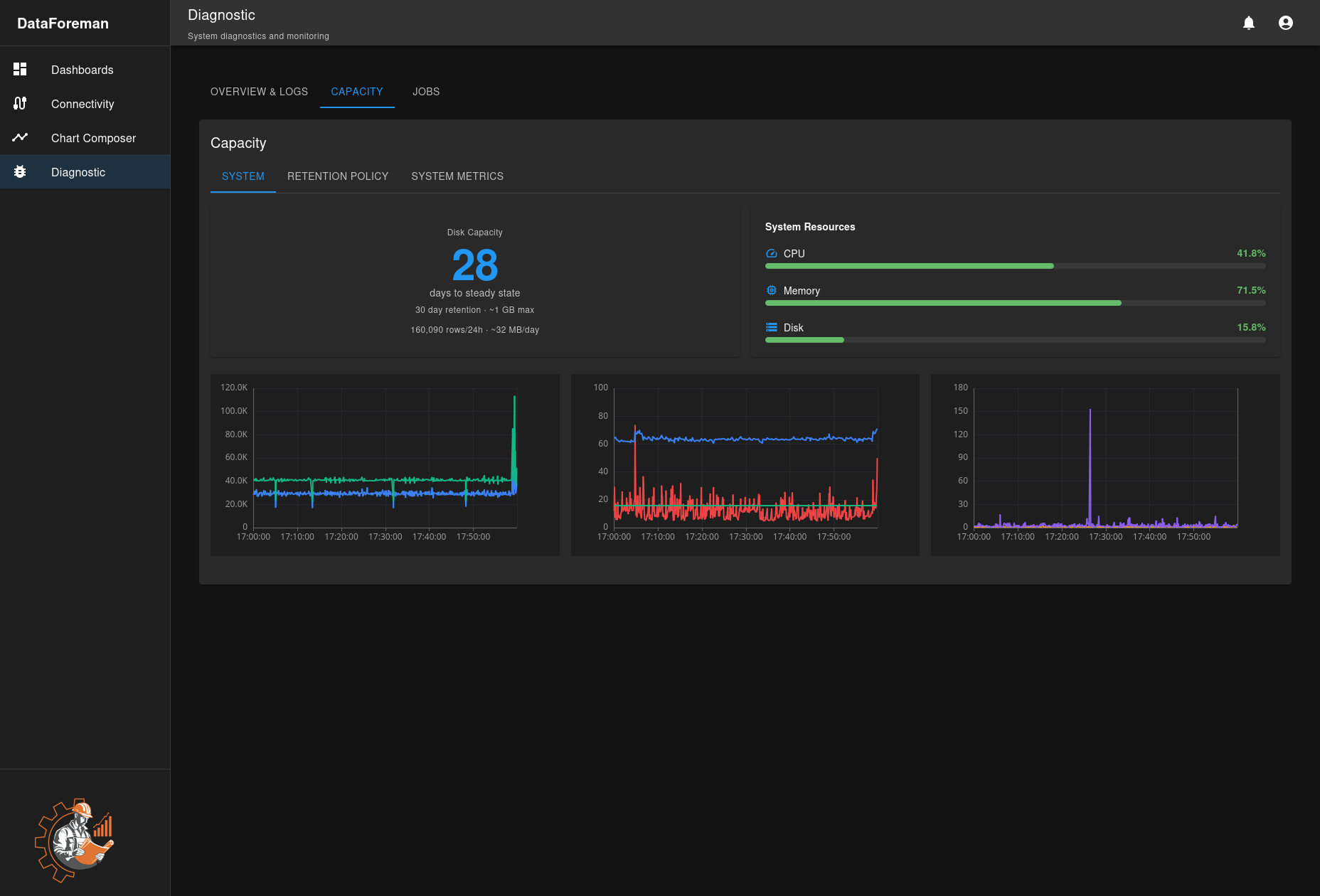The height and width of the screenshot is (896, 1320).
Task: Open the Dashboards panel icon
Action: 20,69
